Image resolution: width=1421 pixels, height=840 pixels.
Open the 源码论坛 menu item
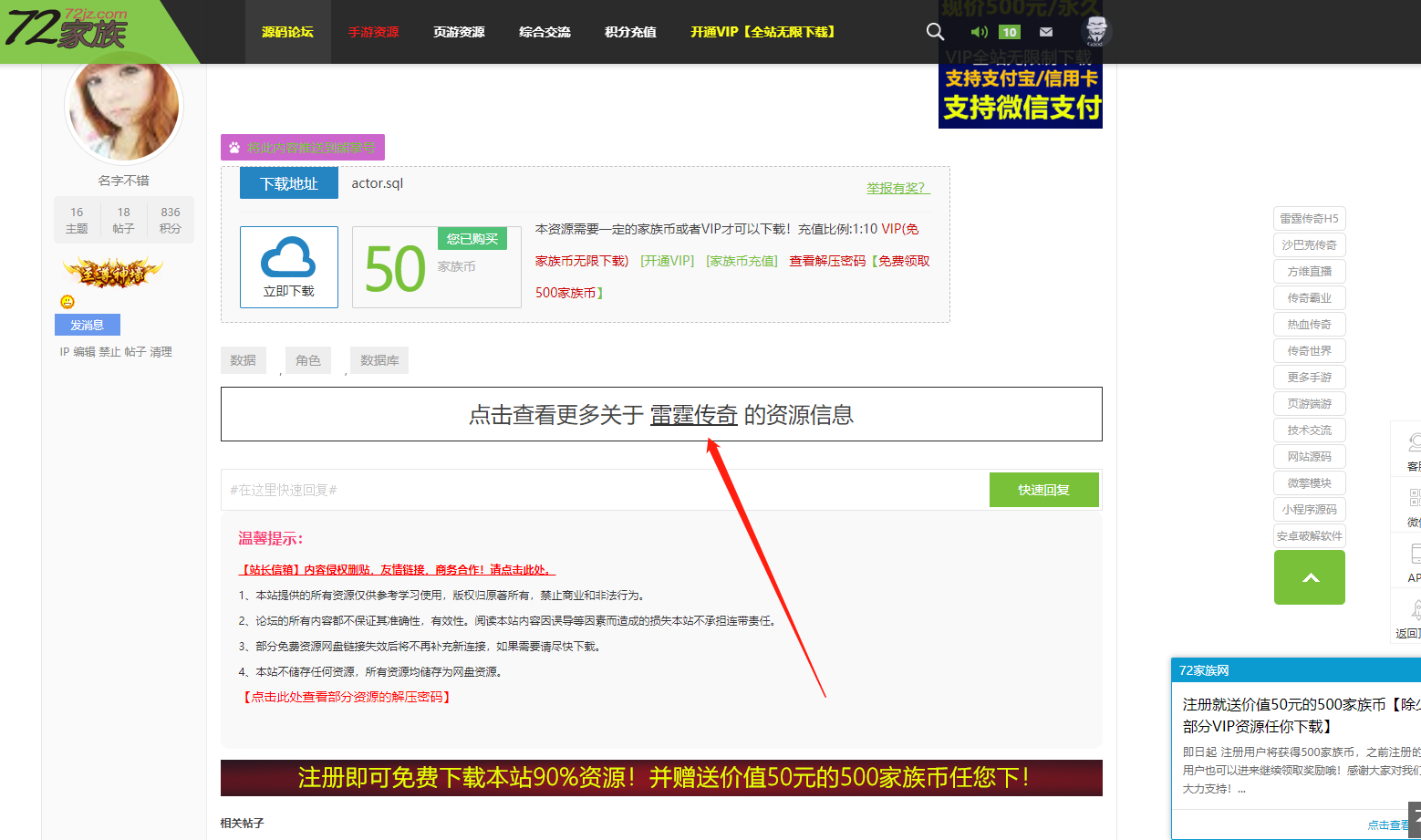(287, 32)
